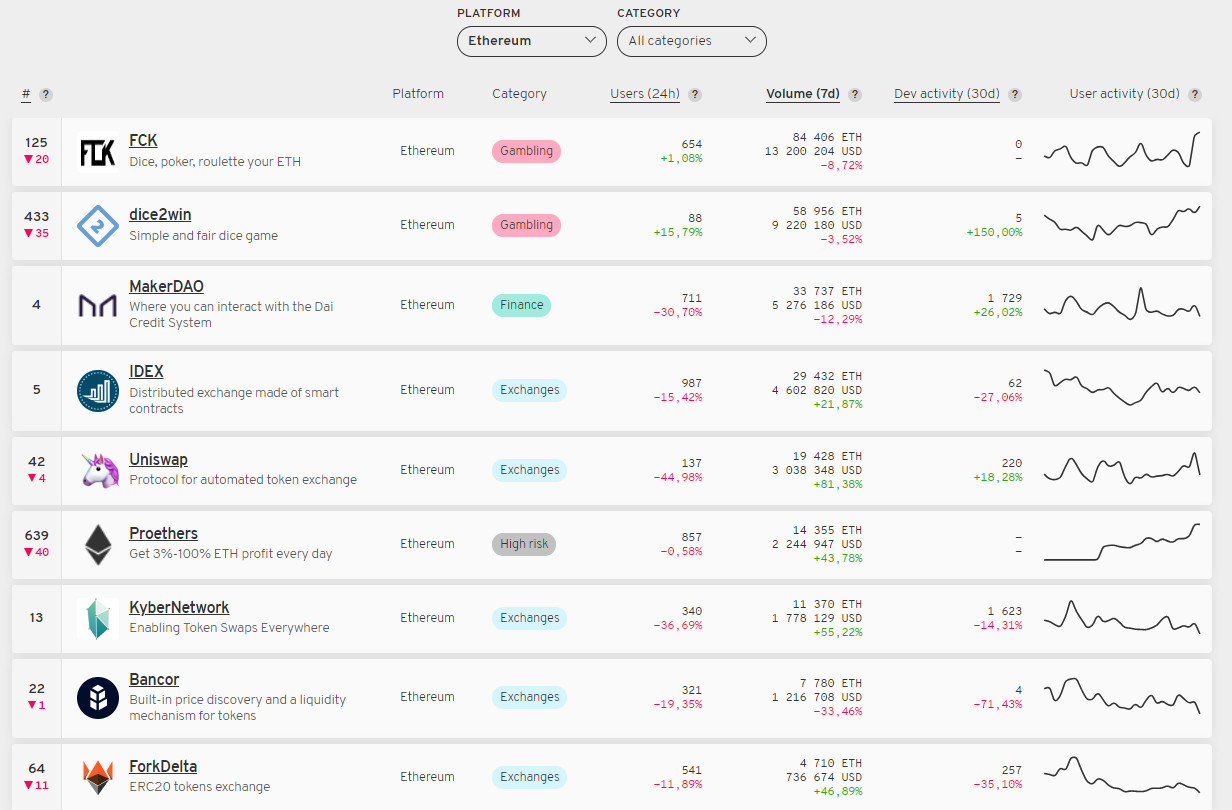Click dice2win dev activity '+150,00%'
The width and height of the screenshot is (1232, 810).
994,232
